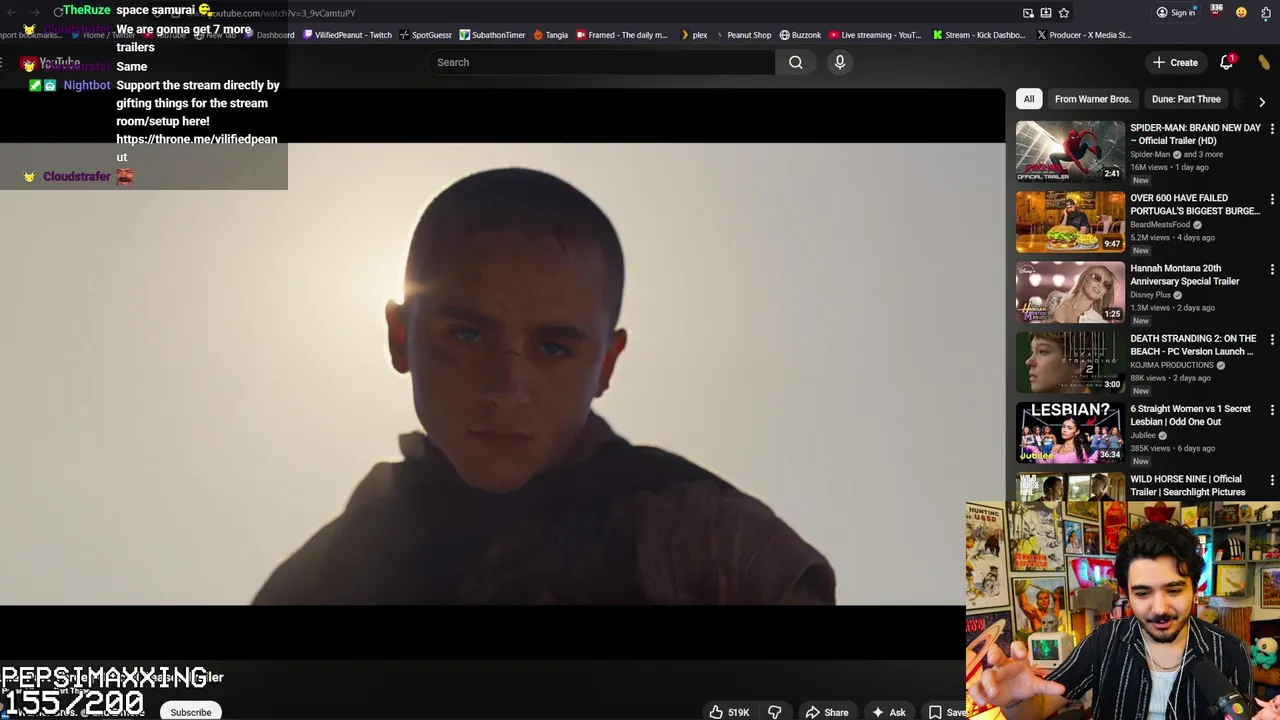Open the Ask AI button
Image resolution: width=1280 pixels, height=720 pixels.
889,712
